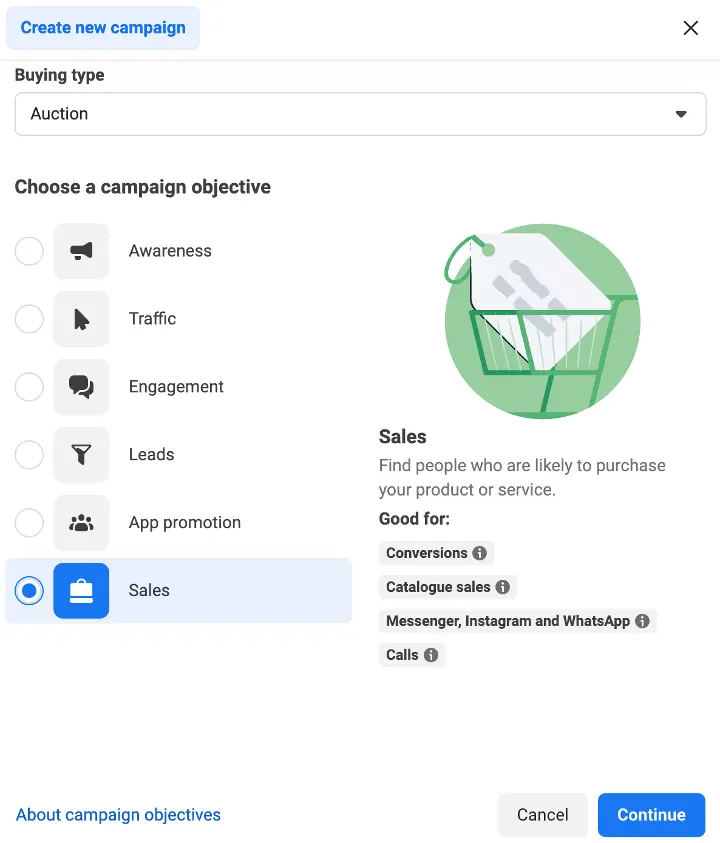Click the info icon beside Catalogue sales
Image resolution: width=720 pixels, height=843 pixels.
pyautogui.click(x=503, y=587)
